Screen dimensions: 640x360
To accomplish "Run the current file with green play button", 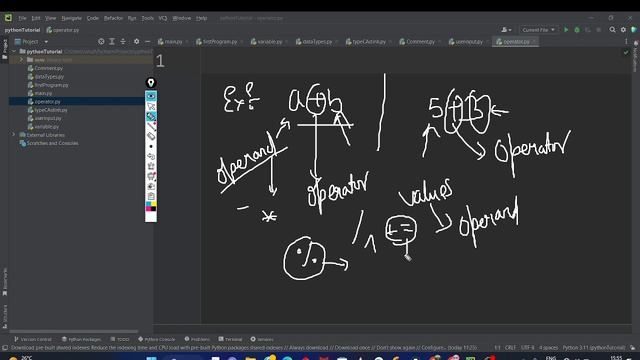I will click(x=566, y=30).
